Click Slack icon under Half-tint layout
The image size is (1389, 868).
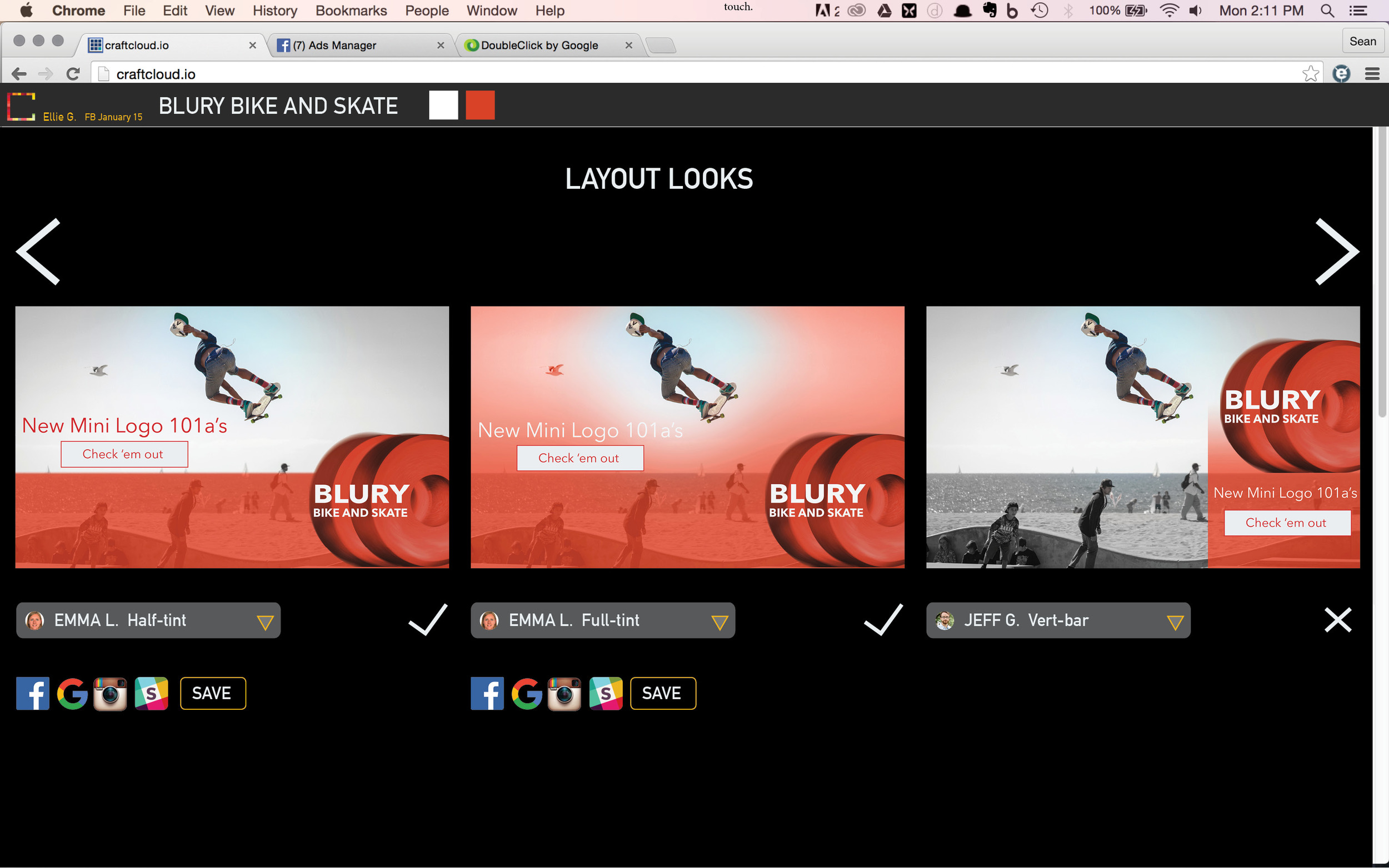click(x=152, y=694)
